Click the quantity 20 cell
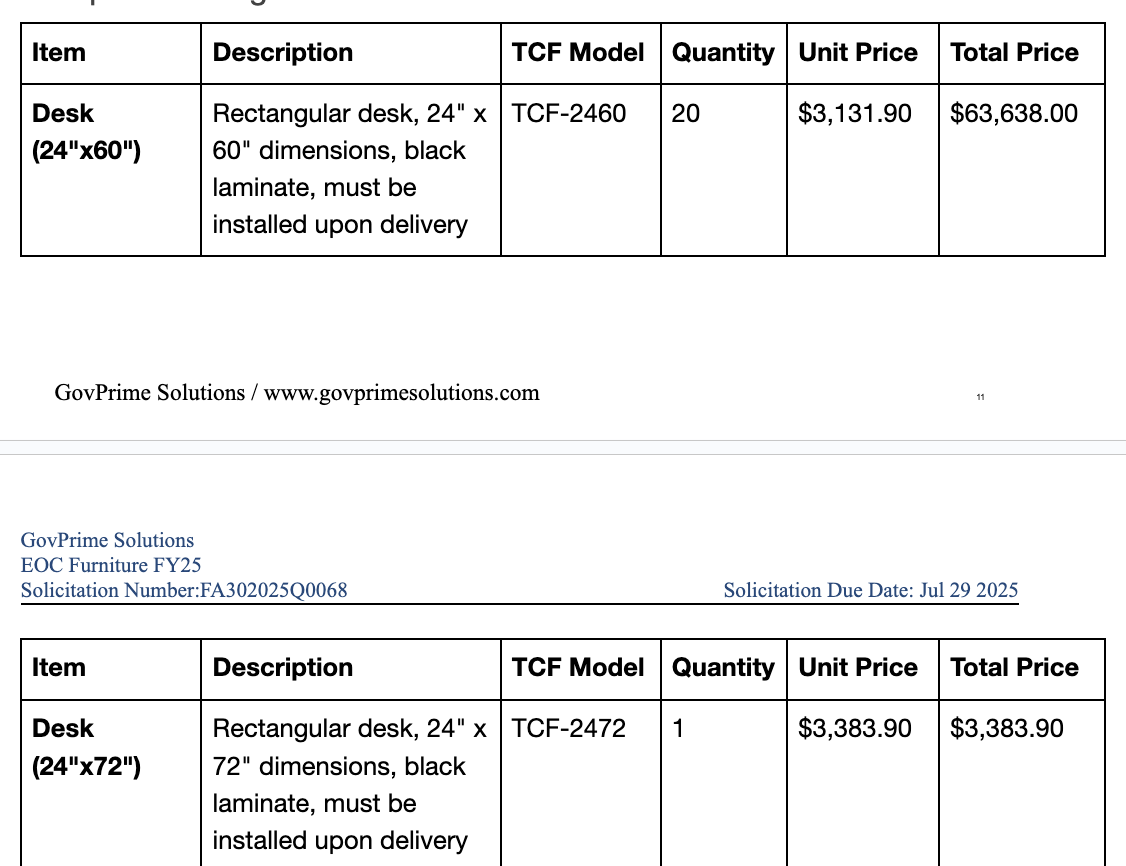 [723, 169]
